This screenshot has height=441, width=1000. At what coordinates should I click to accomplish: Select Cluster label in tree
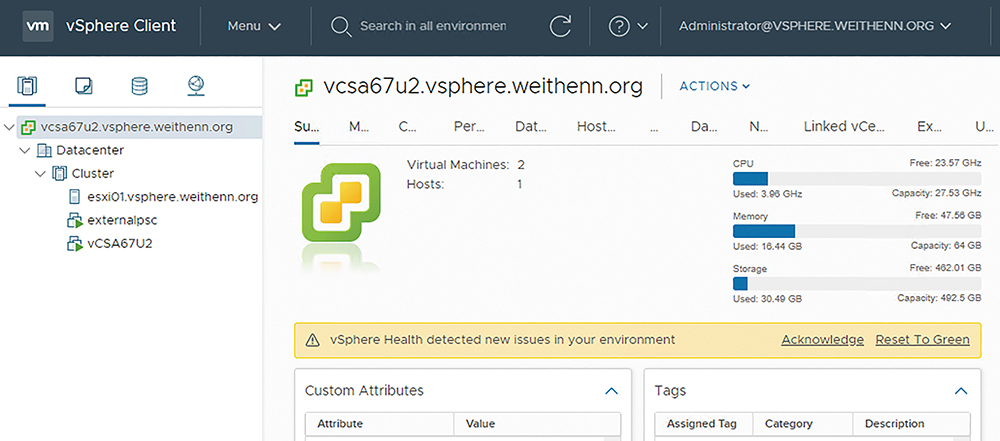93,174
